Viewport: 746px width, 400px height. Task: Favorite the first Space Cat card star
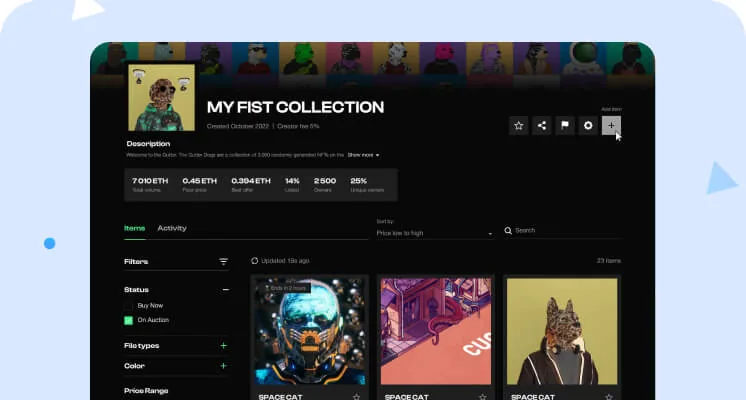pyautogui.click(x=356, y=397)
